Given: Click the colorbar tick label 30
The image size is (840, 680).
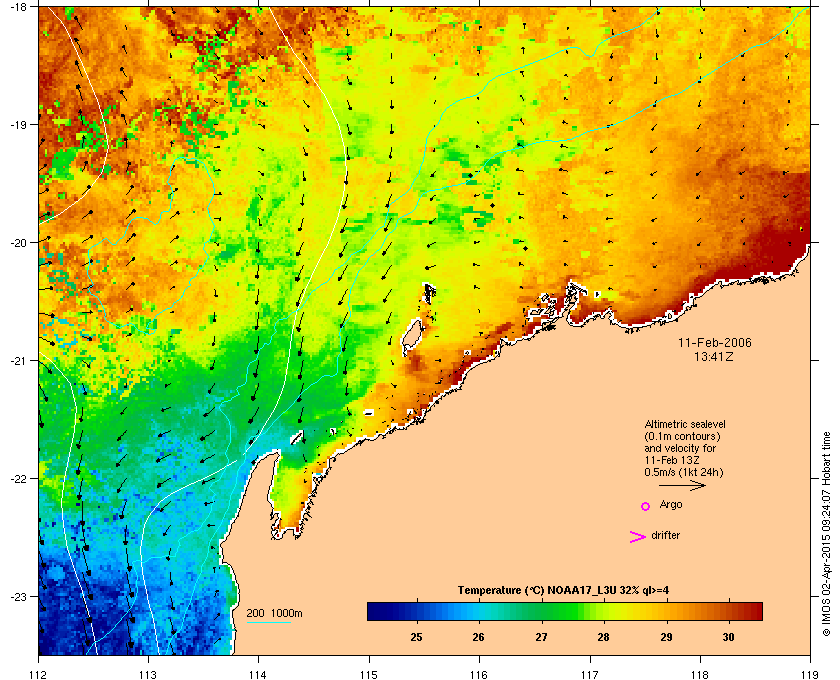Looking at the screenshot, I should tap(729, 637).
